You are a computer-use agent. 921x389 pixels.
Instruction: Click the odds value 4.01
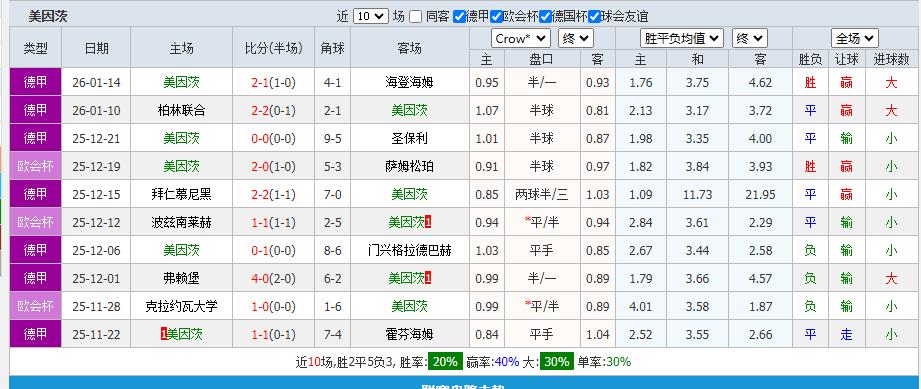641,306
